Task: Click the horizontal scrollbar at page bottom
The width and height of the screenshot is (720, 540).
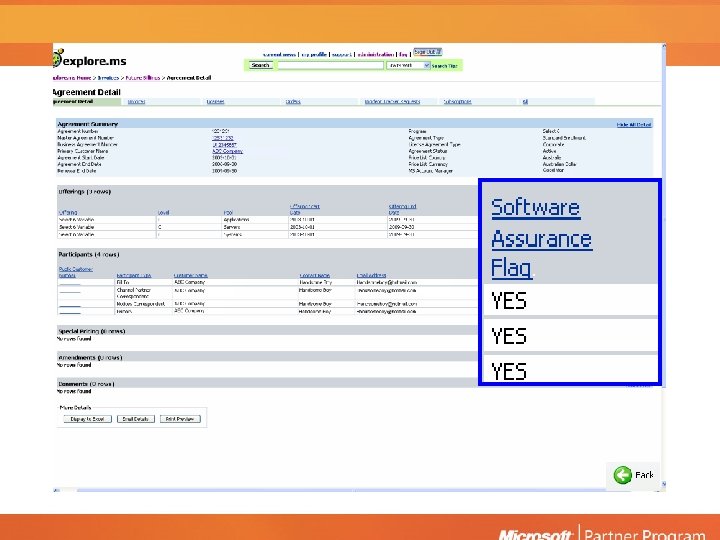Action: point(359,490)
